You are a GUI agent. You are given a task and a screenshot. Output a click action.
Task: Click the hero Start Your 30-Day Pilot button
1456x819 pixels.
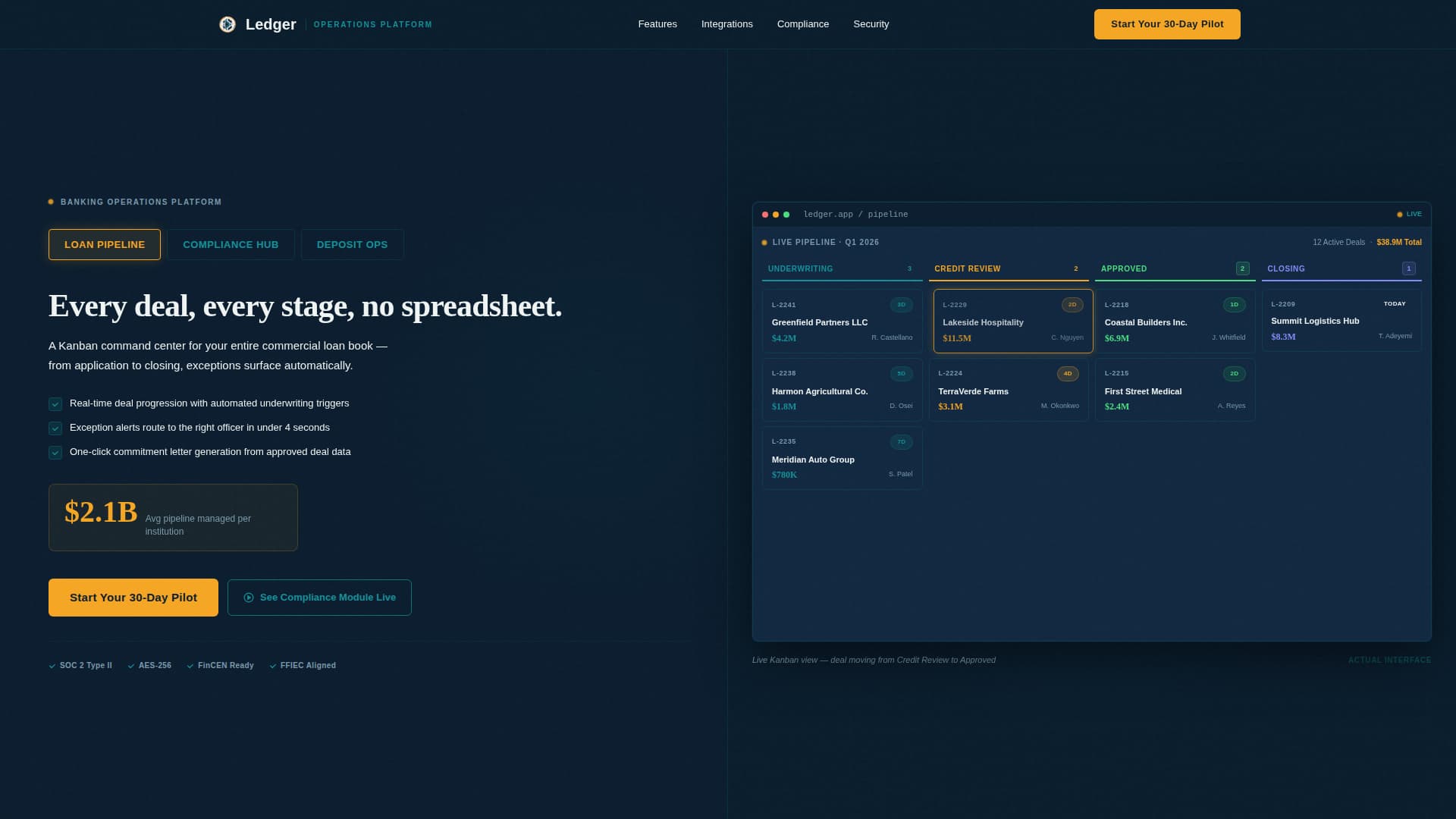coord(133,598)
